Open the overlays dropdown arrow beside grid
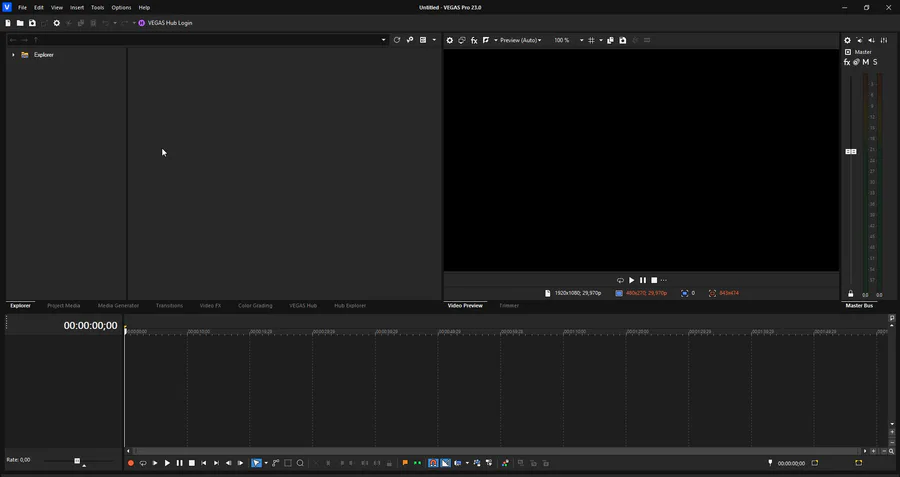The height and width of the screenshot is (477, 900). point(601,40)
